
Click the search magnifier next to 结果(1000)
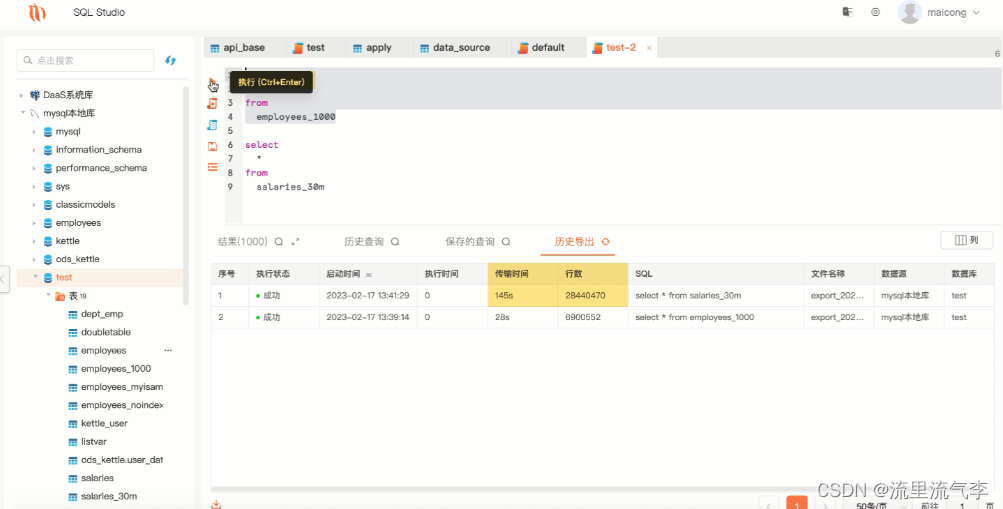(x=279, y=242)
